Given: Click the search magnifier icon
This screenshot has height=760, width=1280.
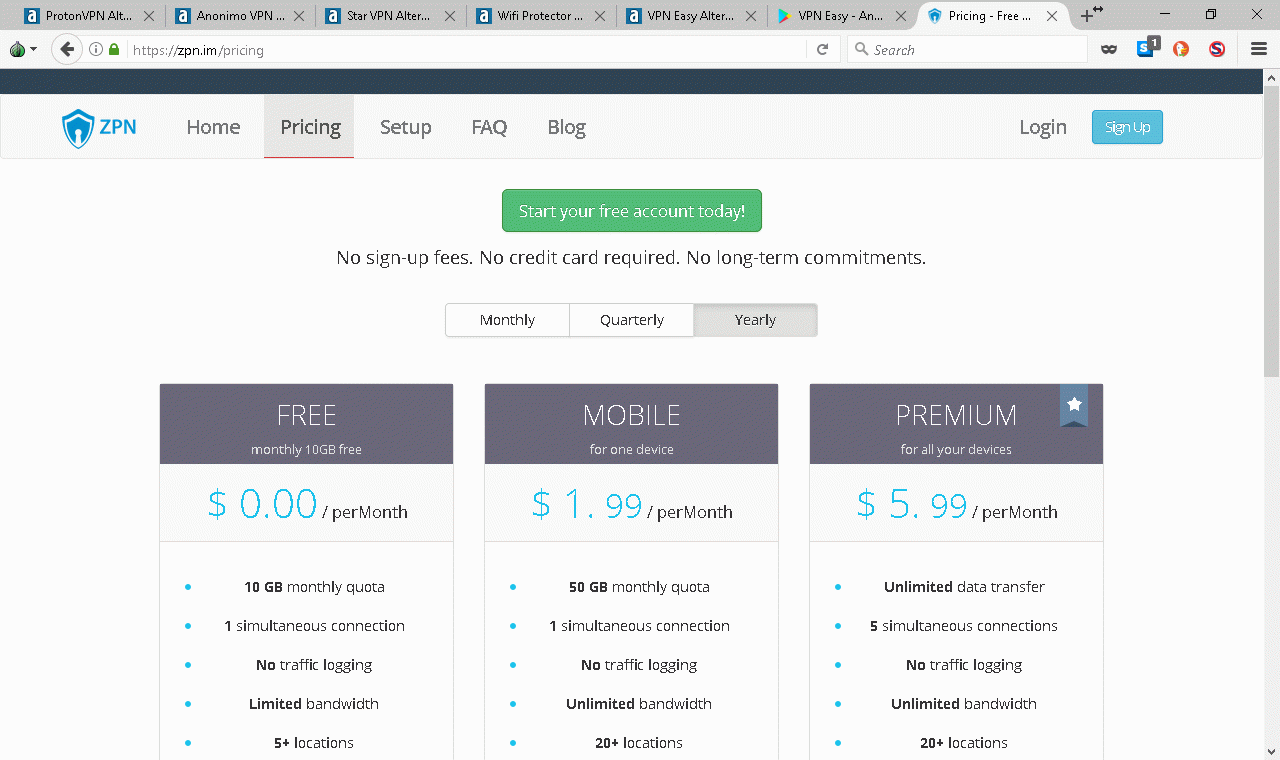Looking at the screenshot, I should point(861,49).
